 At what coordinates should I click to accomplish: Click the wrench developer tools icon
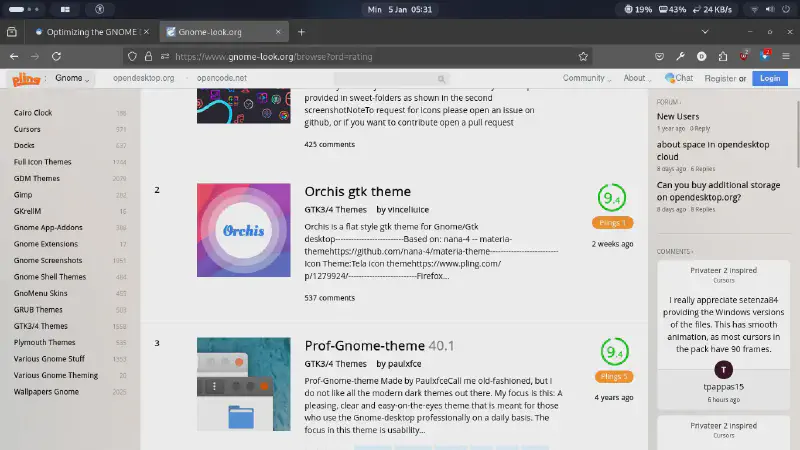click(x=680, y=56)
